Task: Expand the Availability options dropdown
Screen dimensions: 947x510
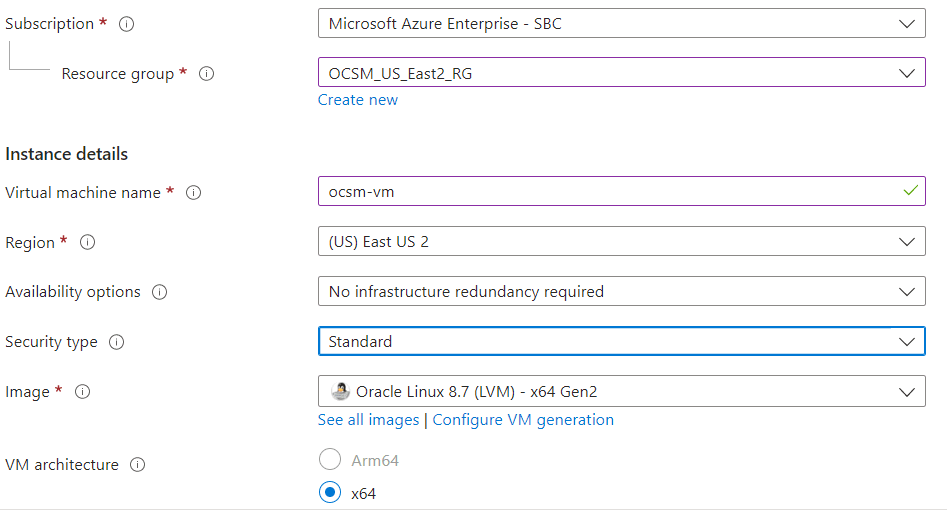Action: click(x=621, y=292)
